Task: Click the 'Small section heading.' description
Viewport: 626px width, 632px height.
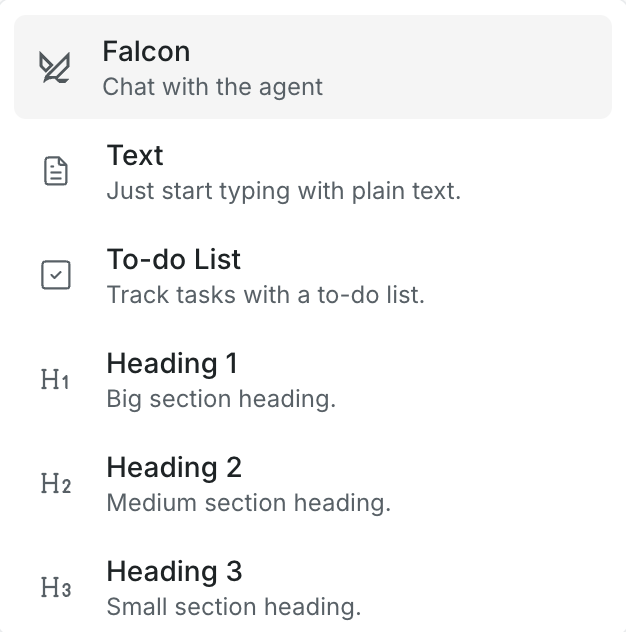Action: (x=233, y=606)
